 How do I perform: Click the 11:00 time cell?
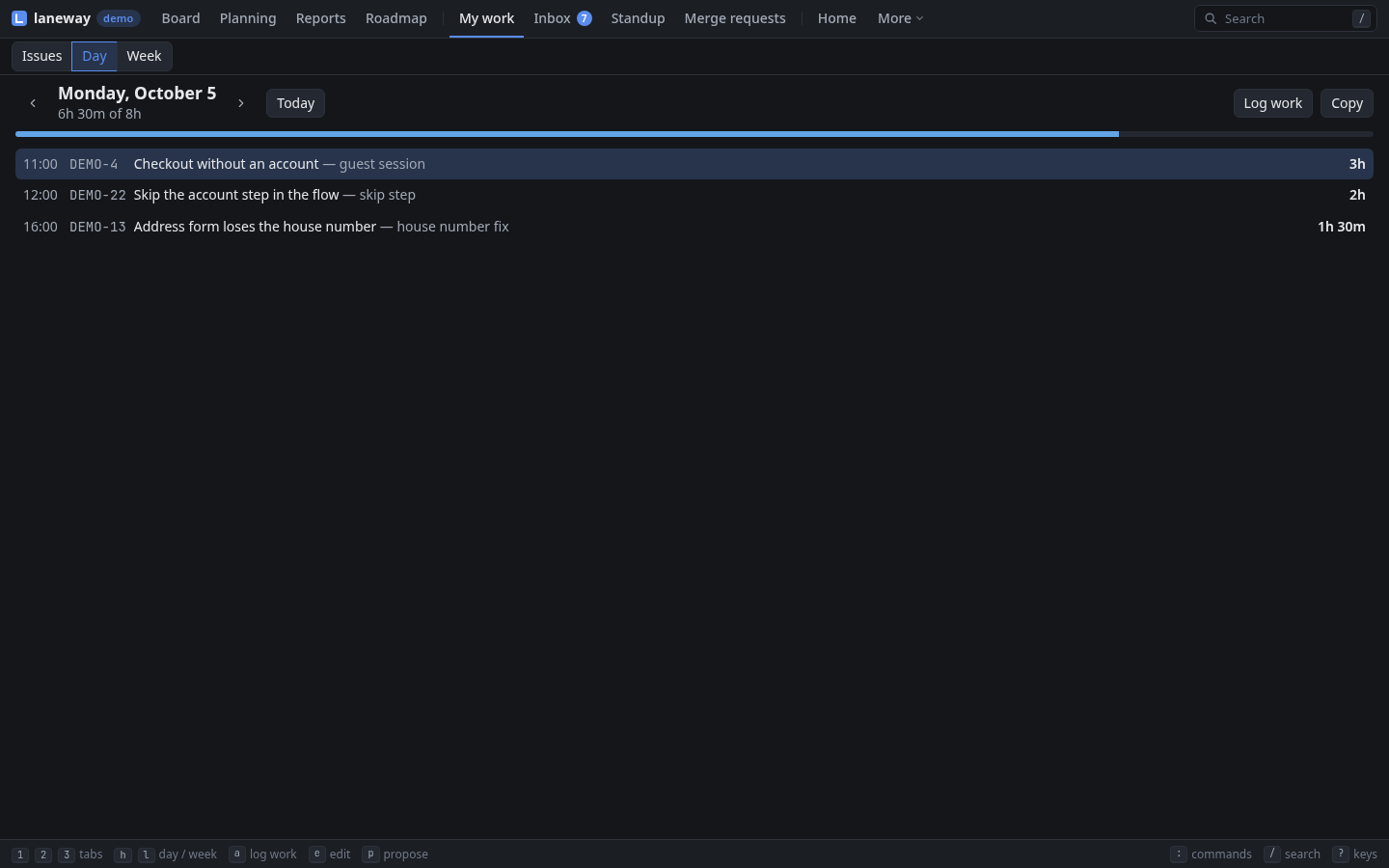click(41, 164)
